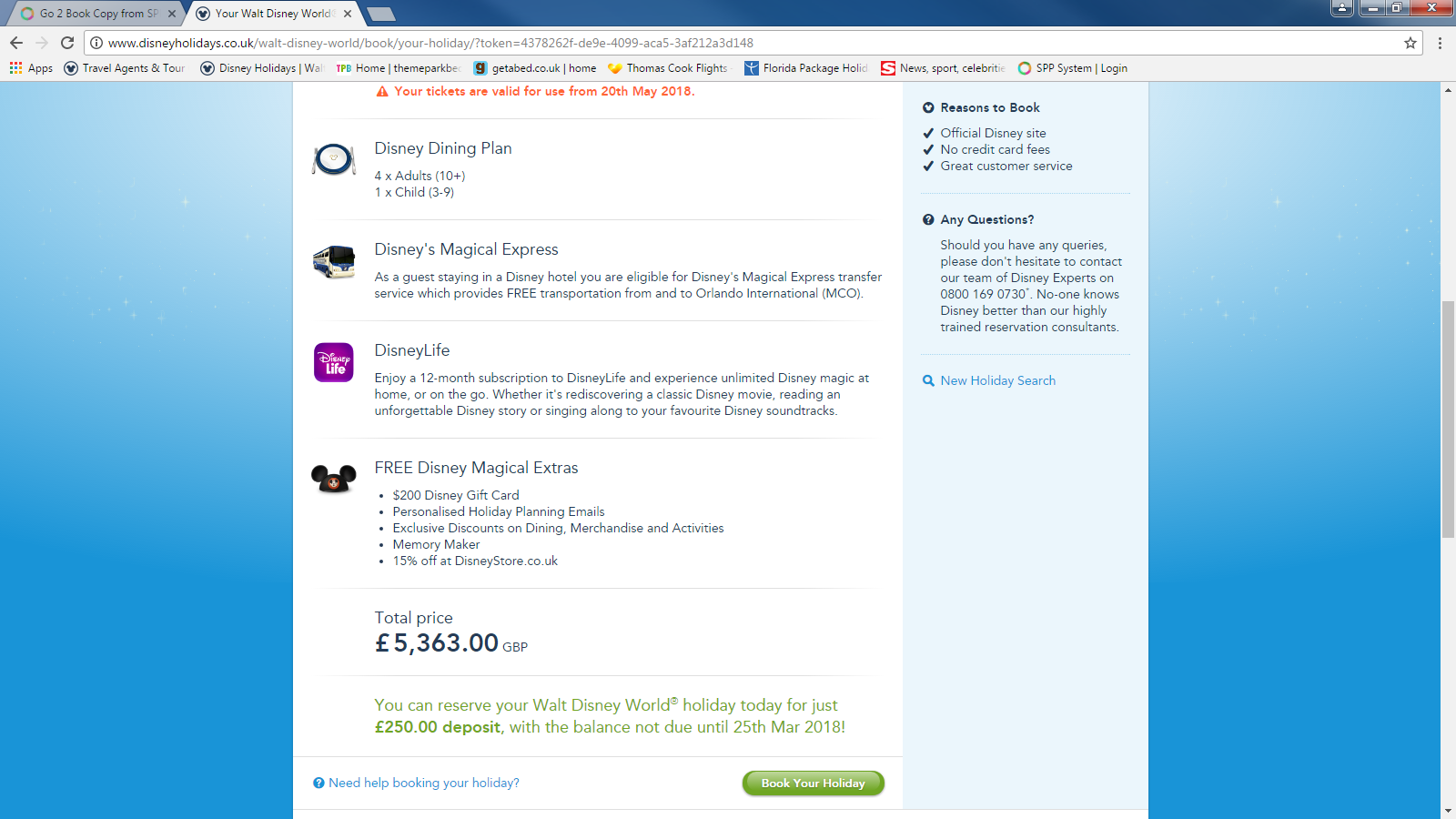Screen dimensions: 1456x819
Task: Click the Mickey ears hat icon
Action: 334,478
